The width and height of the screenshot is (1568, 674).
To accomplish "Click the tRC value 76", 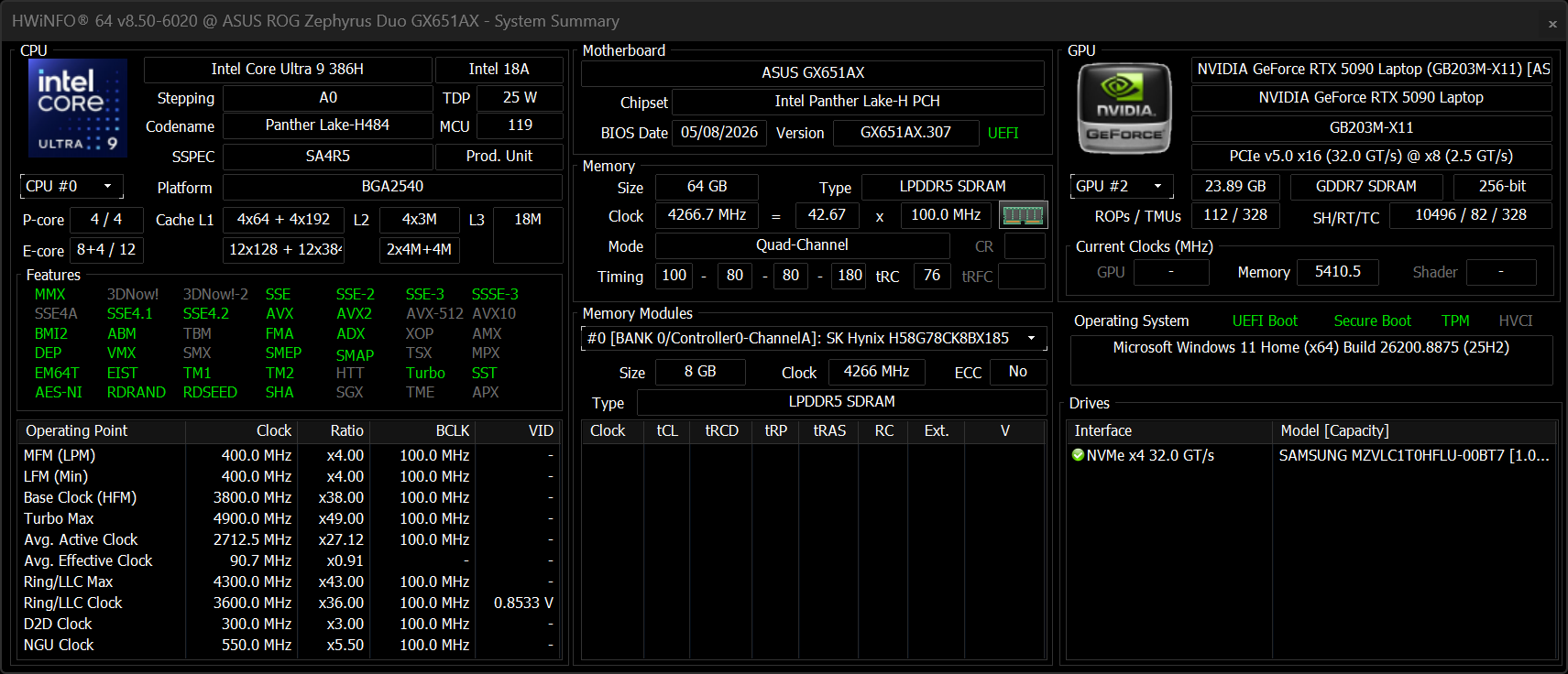I will (x=932, y=276).
